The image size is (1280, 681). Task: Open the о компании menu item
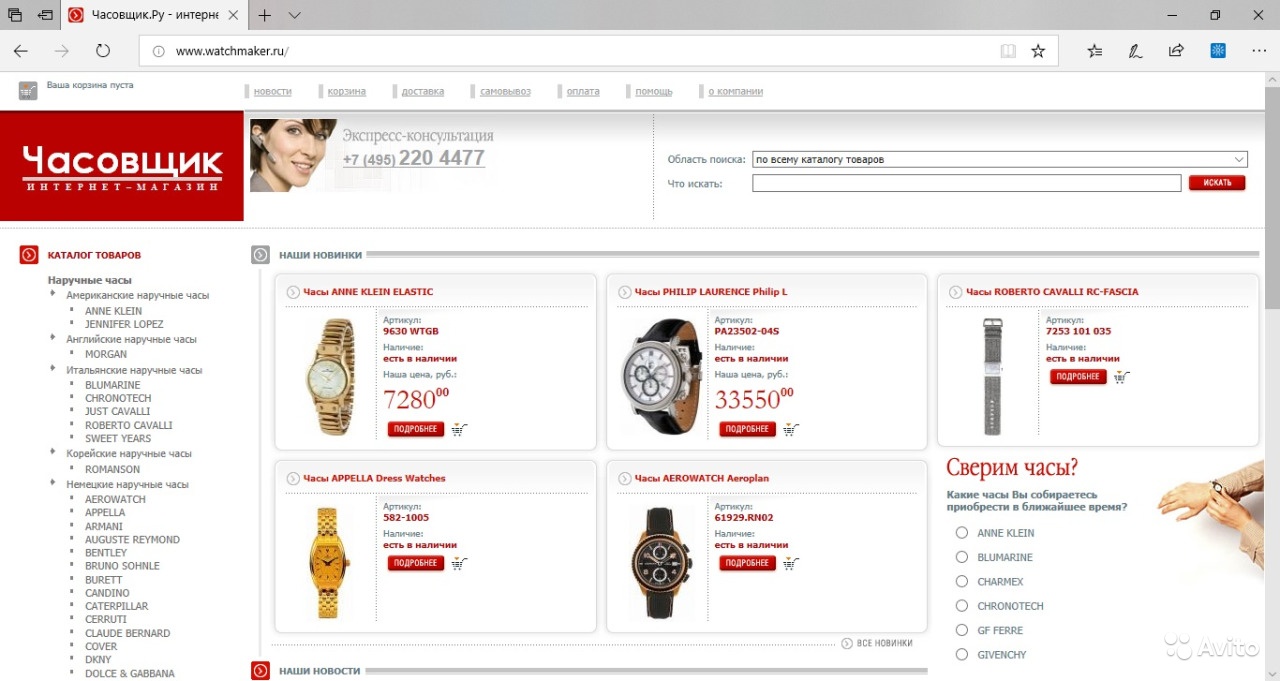point(736,91)
